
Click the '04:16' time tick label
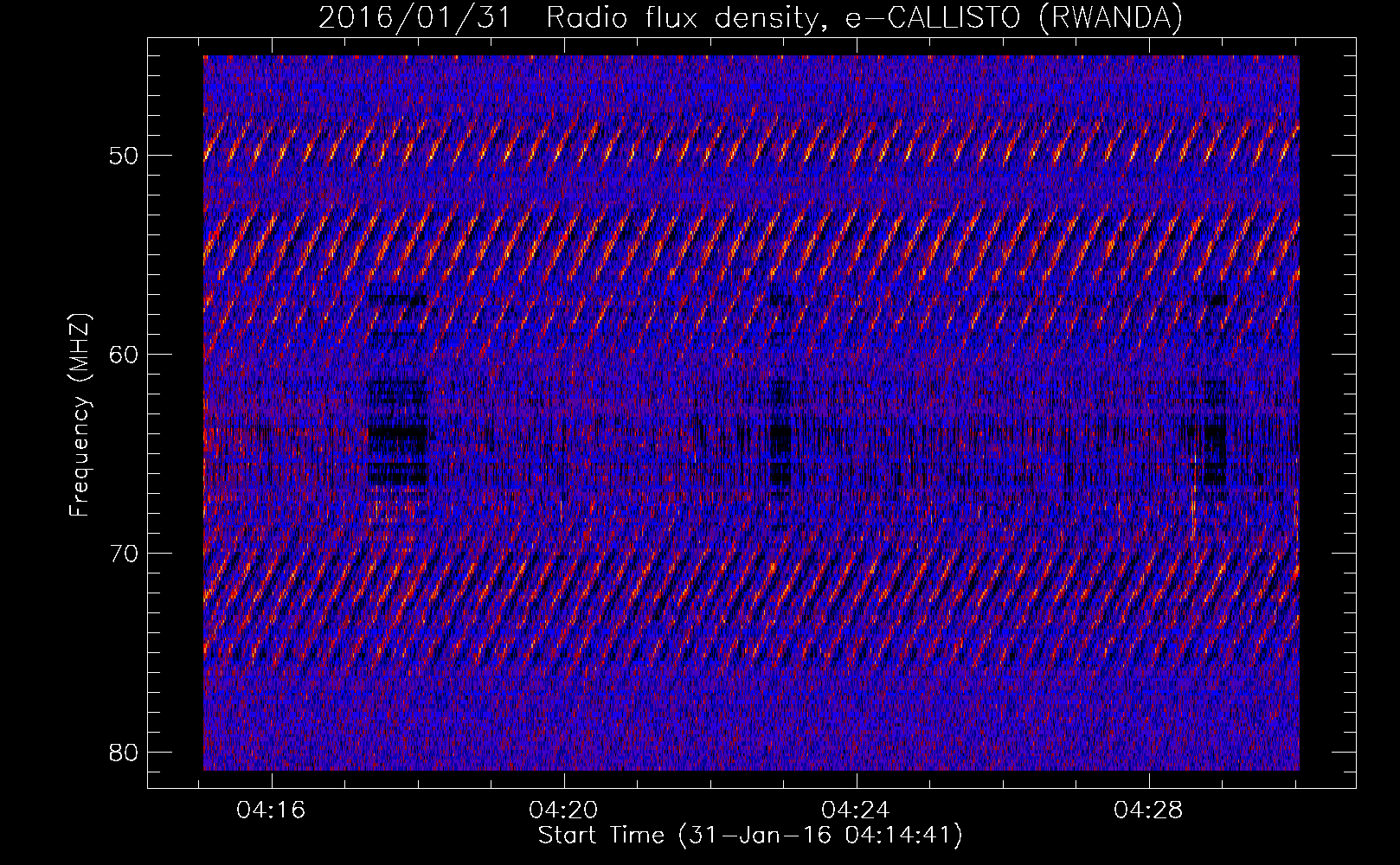(272, 811)
